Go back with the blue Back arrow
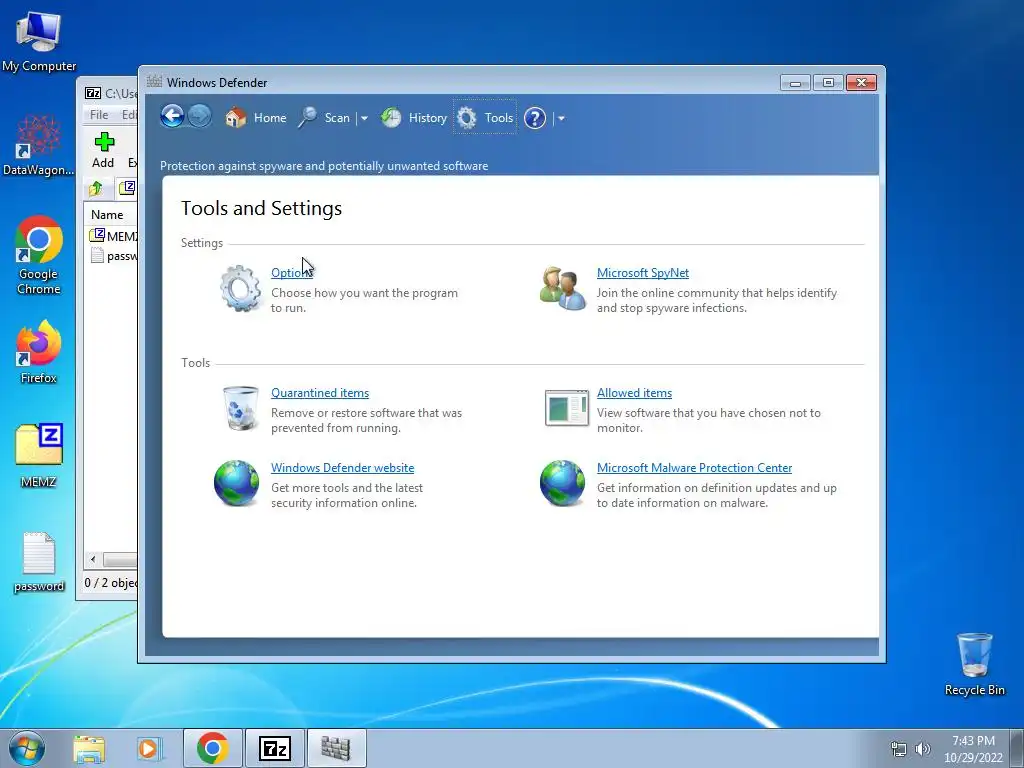This screenshot has height=768, width=1024. point(172,117)
